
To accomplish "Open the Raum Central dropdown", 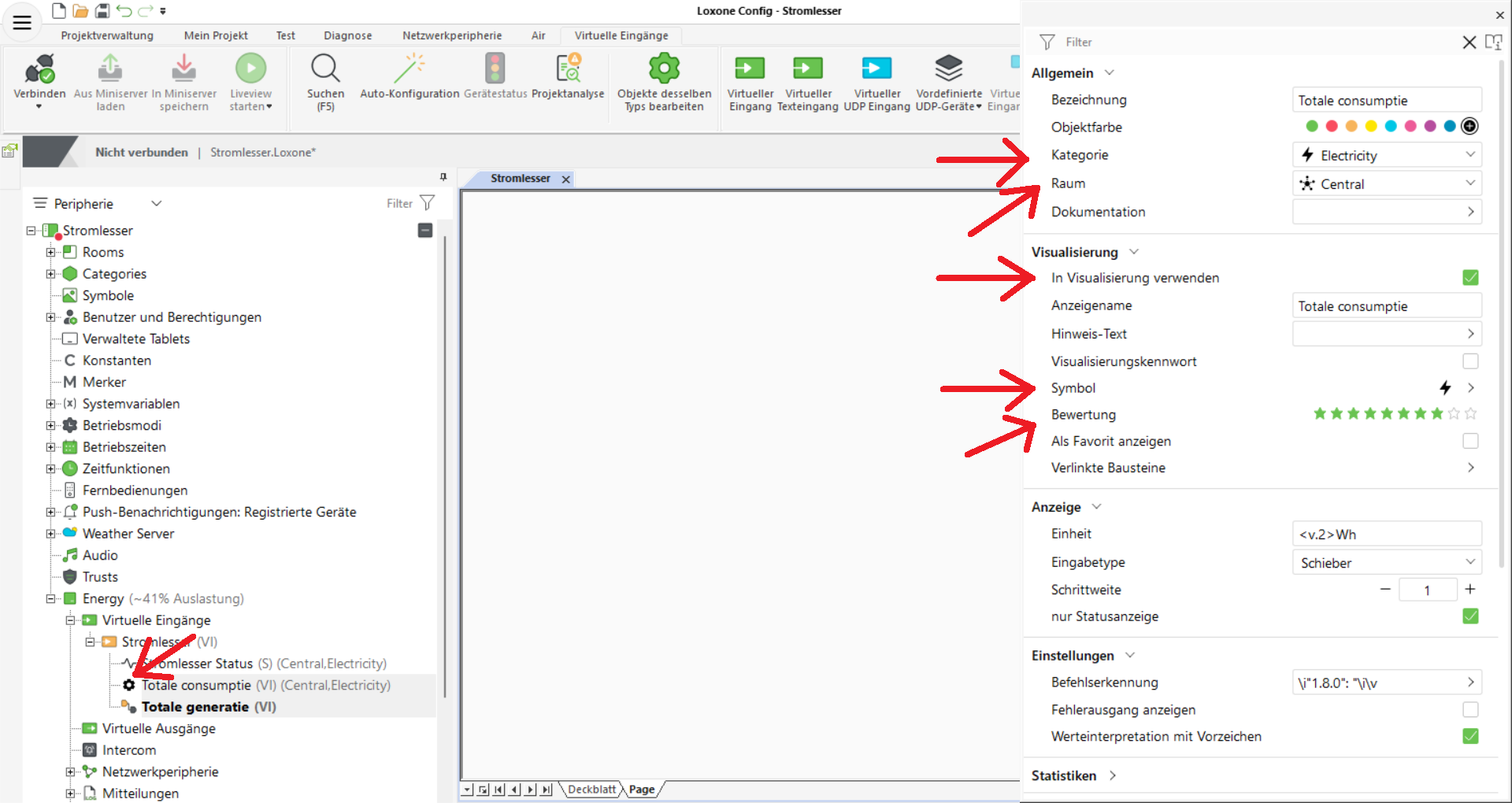I will (1387, 183).
